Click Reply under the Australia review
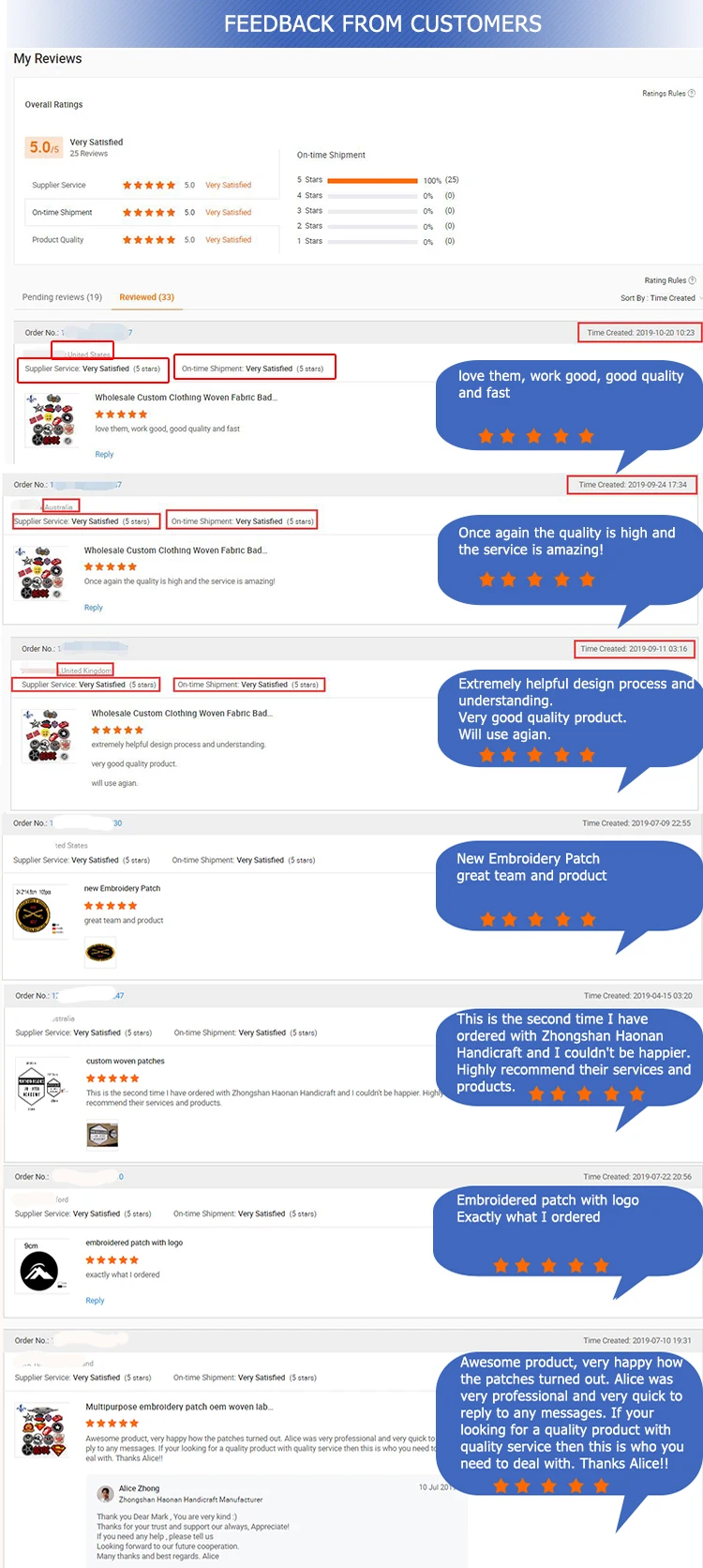This screenshot has height=1568, width=703. tap(94, 608)
